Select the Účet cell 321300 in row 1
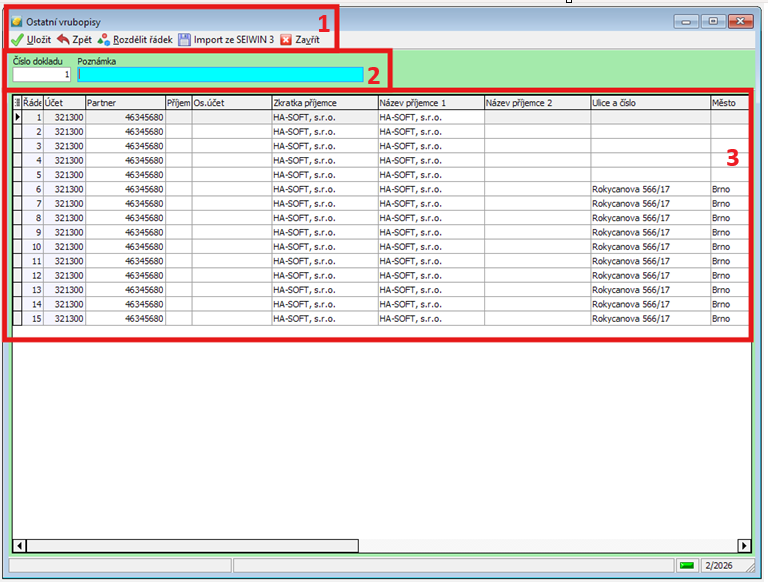768x582 pixels. point(64,118)
